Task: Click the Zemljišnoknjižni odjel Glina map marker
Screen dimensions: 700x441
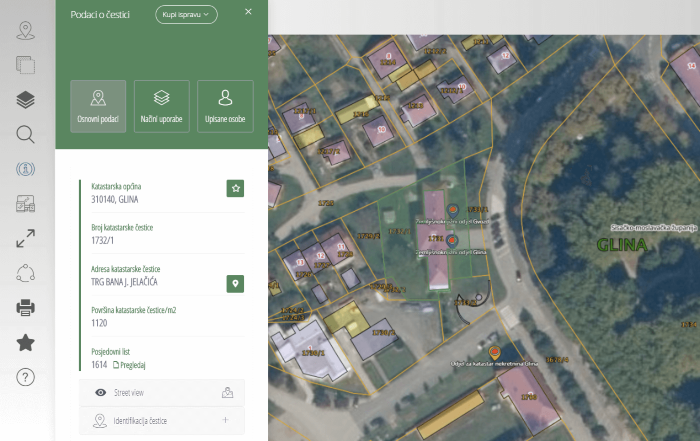Action: (x=452, y=241)
